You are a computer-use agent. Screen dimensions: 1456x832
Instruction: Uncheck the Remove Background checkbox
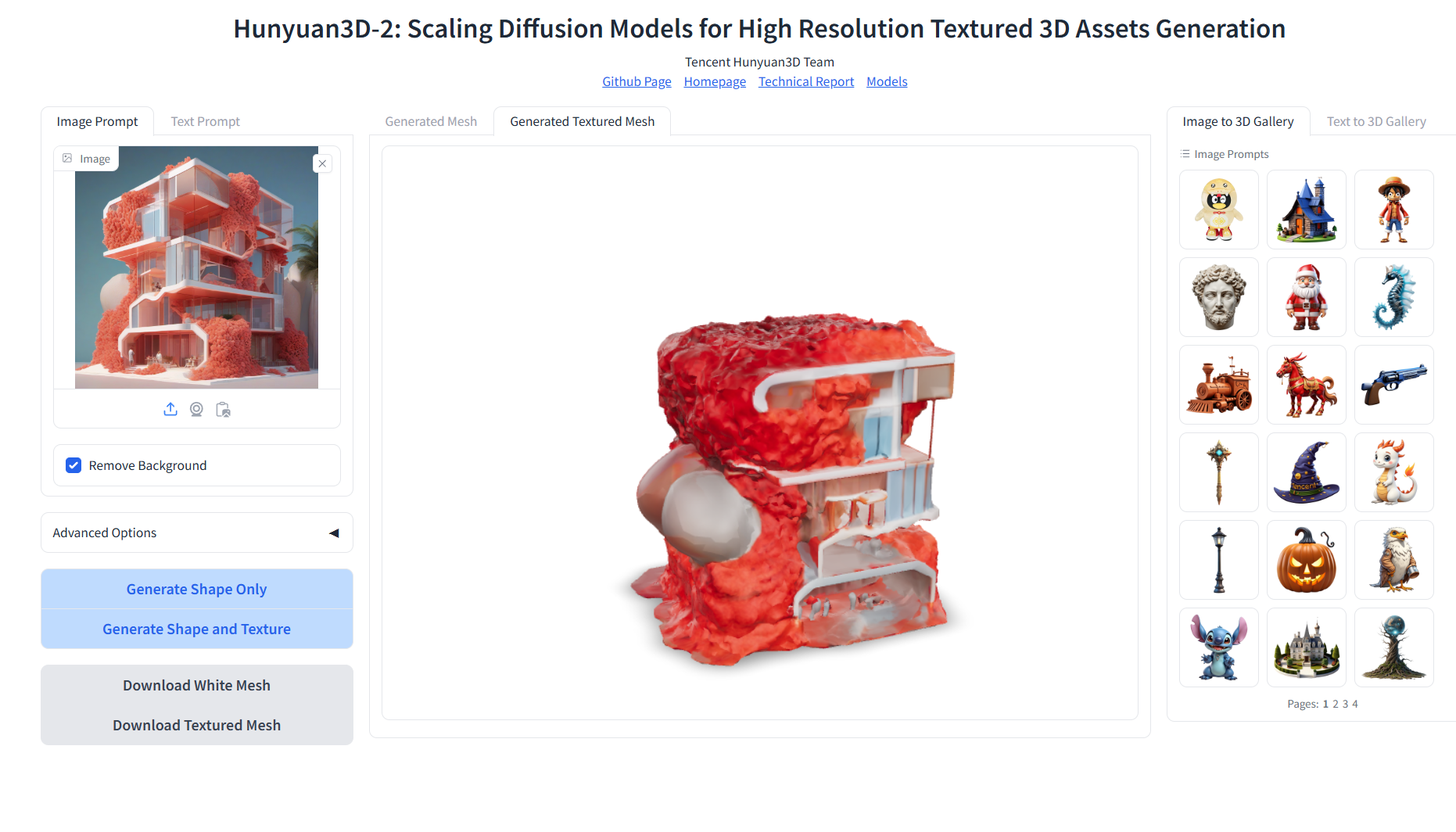(x=74, y=465)
